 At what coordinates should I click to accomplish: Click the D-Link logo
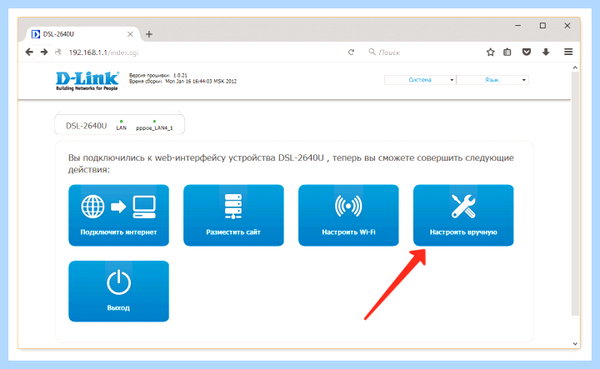pos(87,81)
